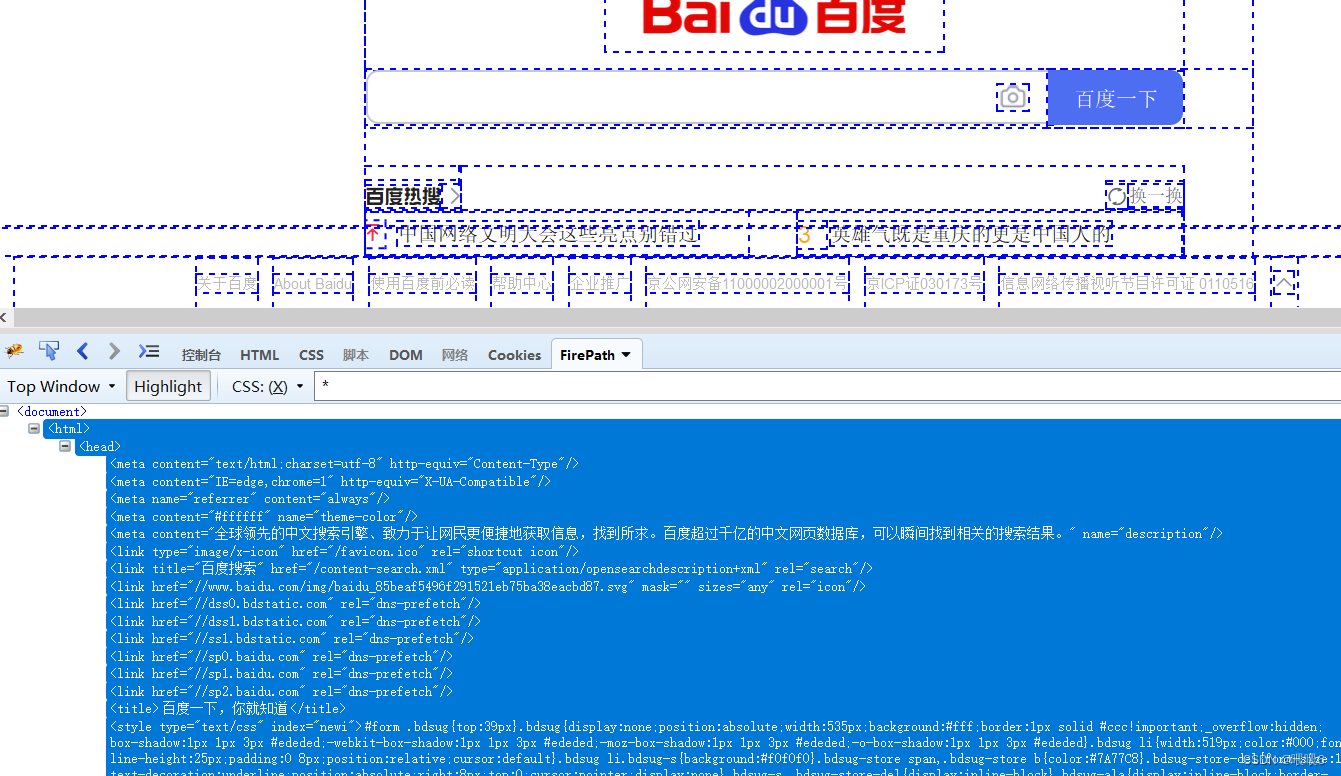Switch to the CSS tab
Viewport: 1341px width, 776px height.
pyautogui.click(x=312, y=355)
